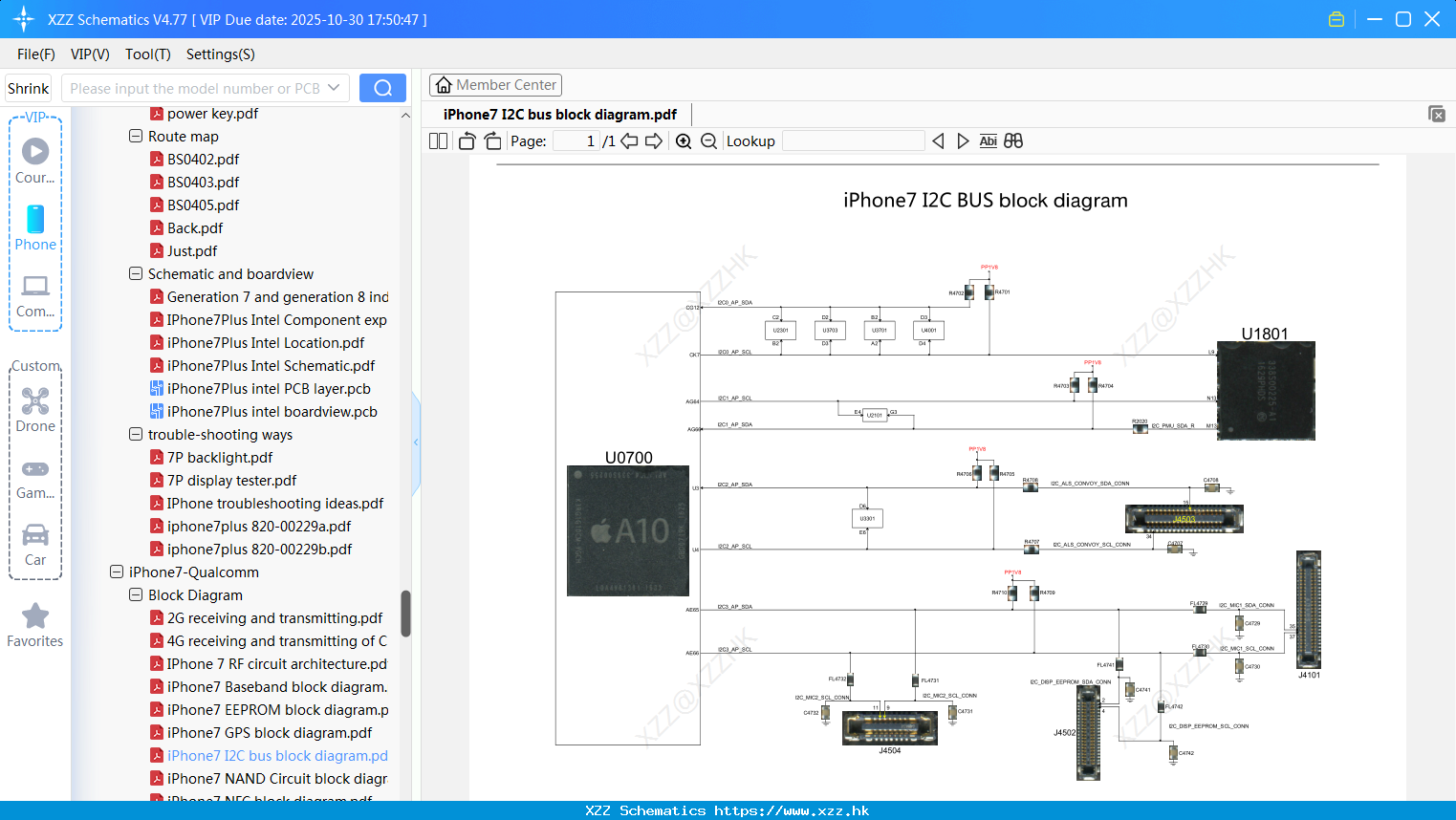Click the XZZ logo in title bar
The image size is (1456, 820).
24,19
